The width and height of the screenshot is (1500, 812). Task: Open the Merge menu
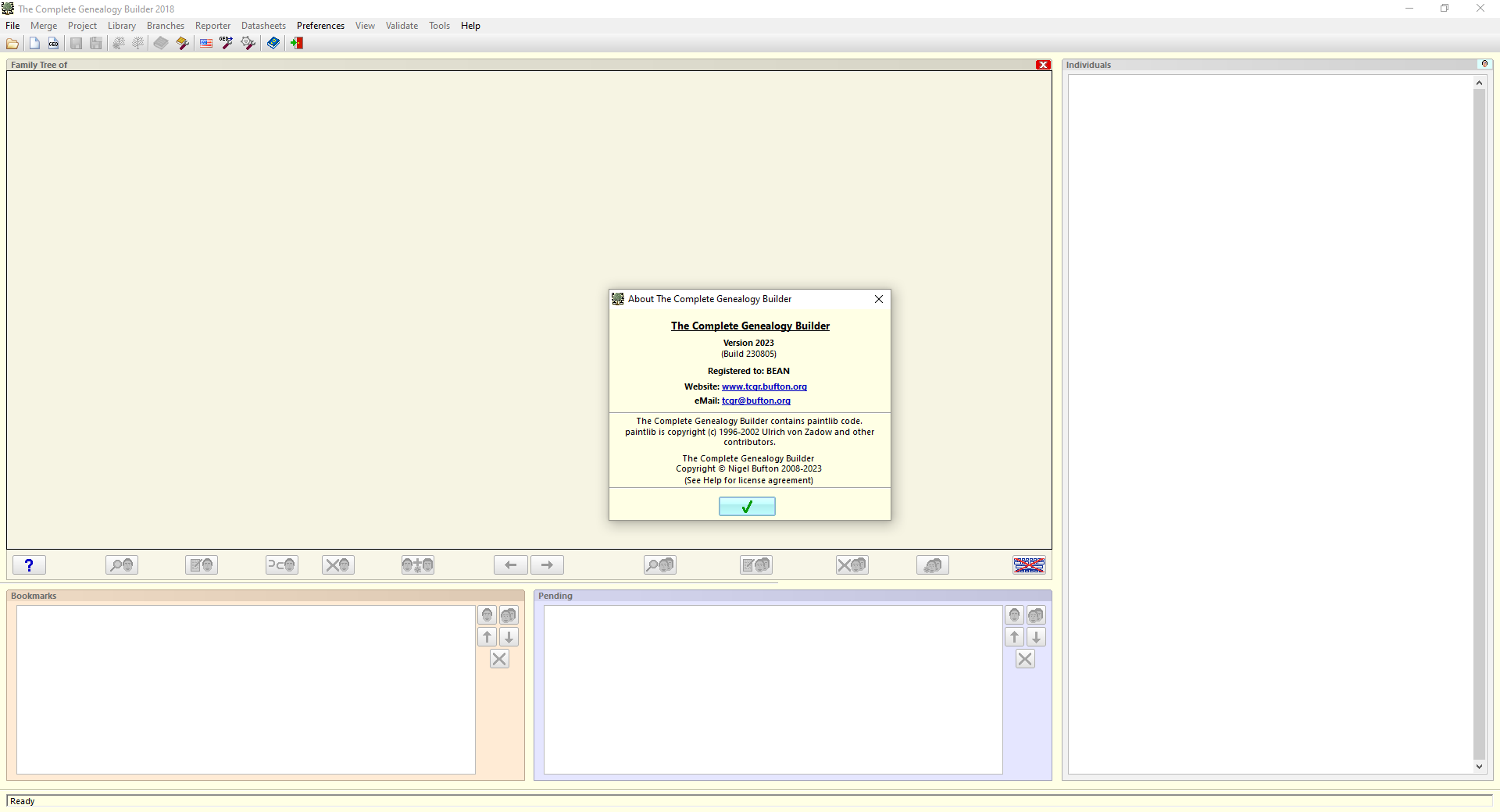[x=44, y=26]
